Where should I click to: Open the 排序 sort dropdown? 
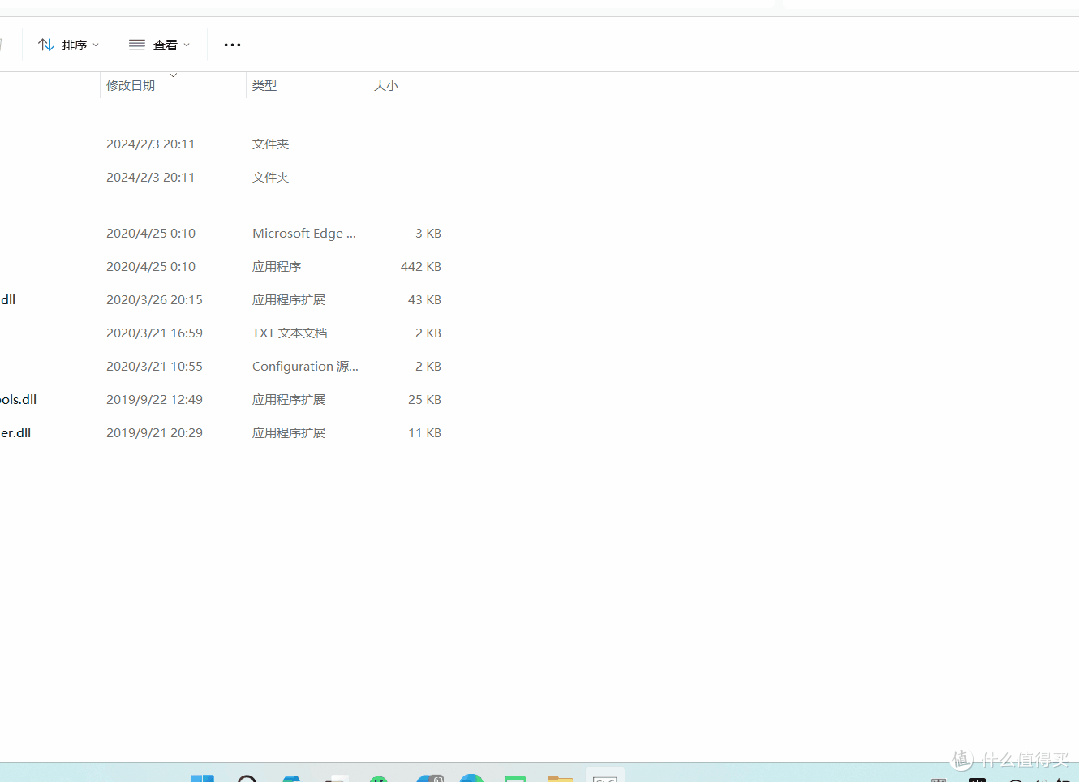click(x=68, y=45)
